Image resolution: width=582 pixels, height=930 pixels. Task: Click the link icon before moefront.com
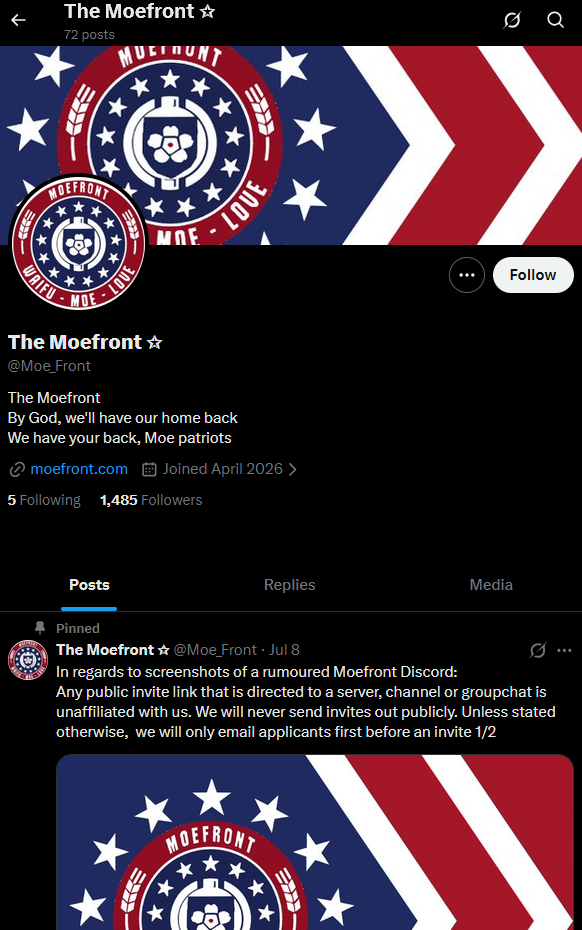(x=17, y=469)
